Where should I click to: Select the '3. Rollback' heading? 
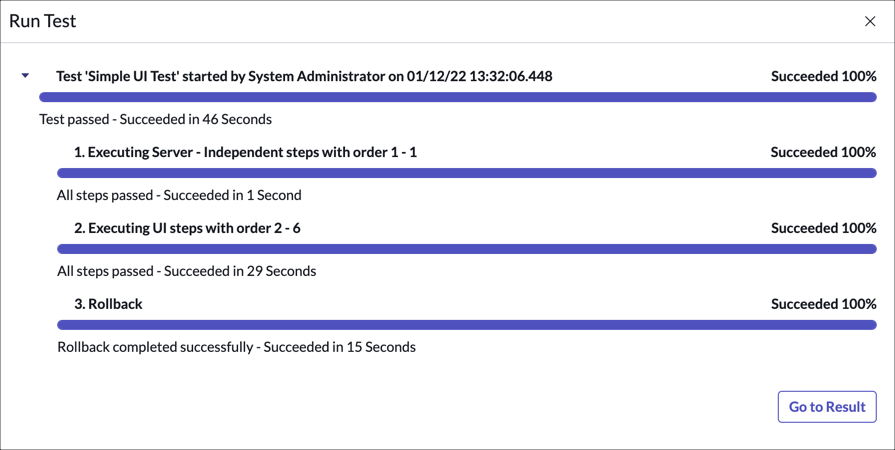108,304
